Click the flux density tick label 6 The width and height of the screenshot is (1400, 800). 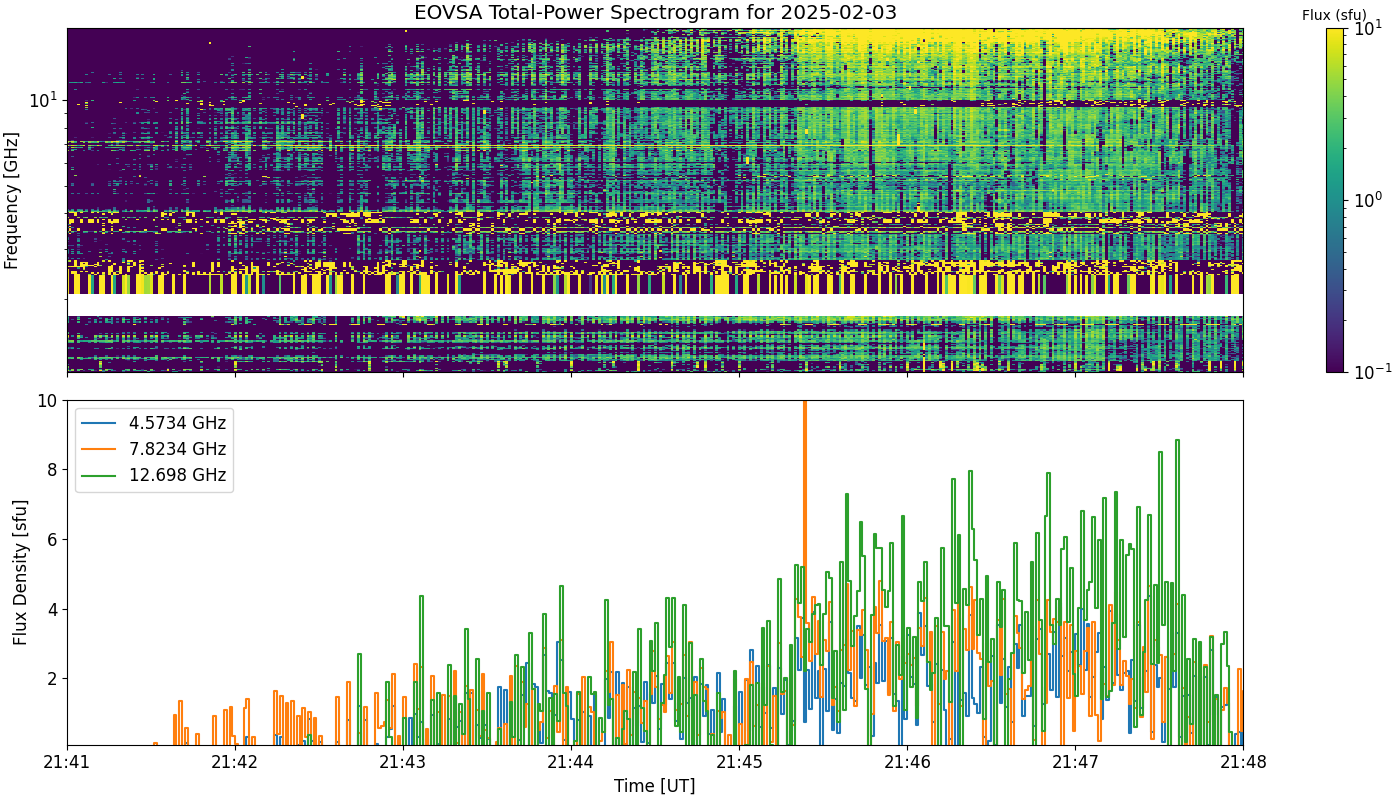coord(52,539)
